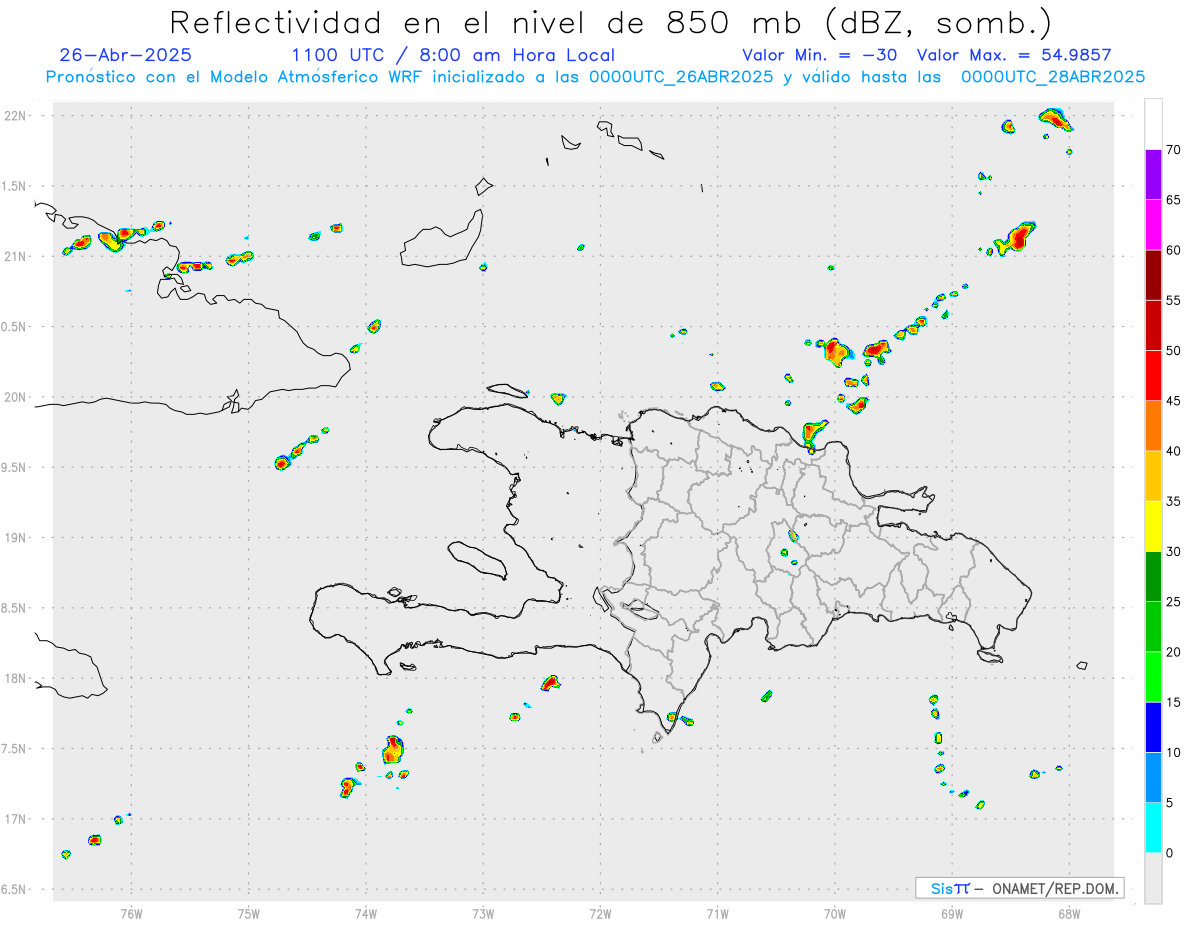Select the date '26-Abr-2025'
Image resolution: width=1200 pixels, height=927 pixels.
coord(126,55)
